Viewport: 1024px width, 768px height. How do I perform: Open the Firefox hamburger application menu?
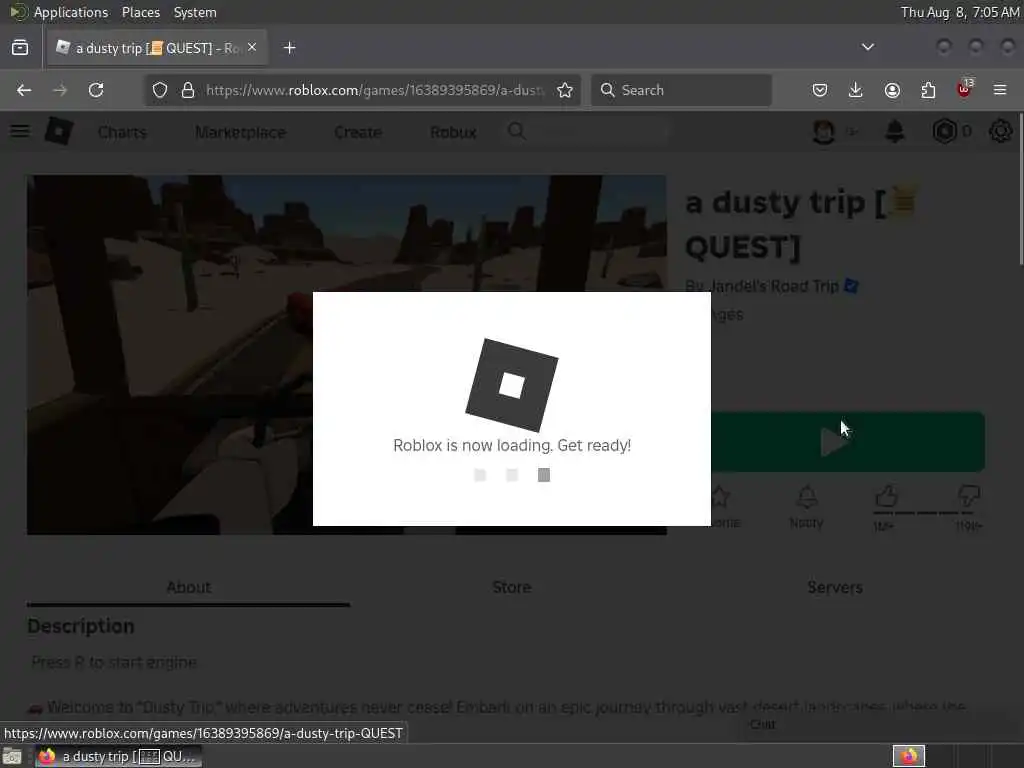(1000, 90)
